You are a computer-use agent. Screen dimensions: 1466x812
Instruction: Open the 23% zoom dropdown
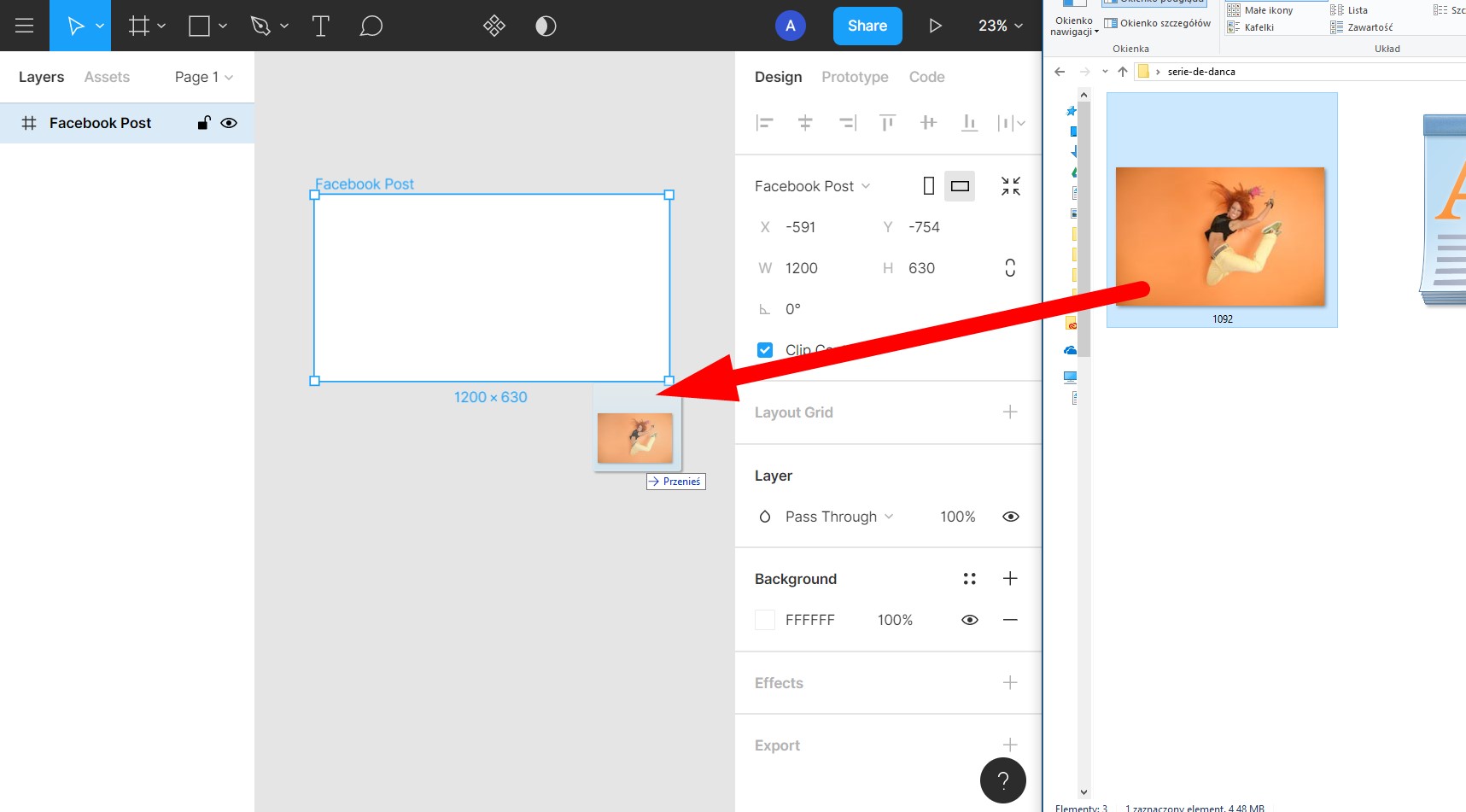[x=1001, y=26]
